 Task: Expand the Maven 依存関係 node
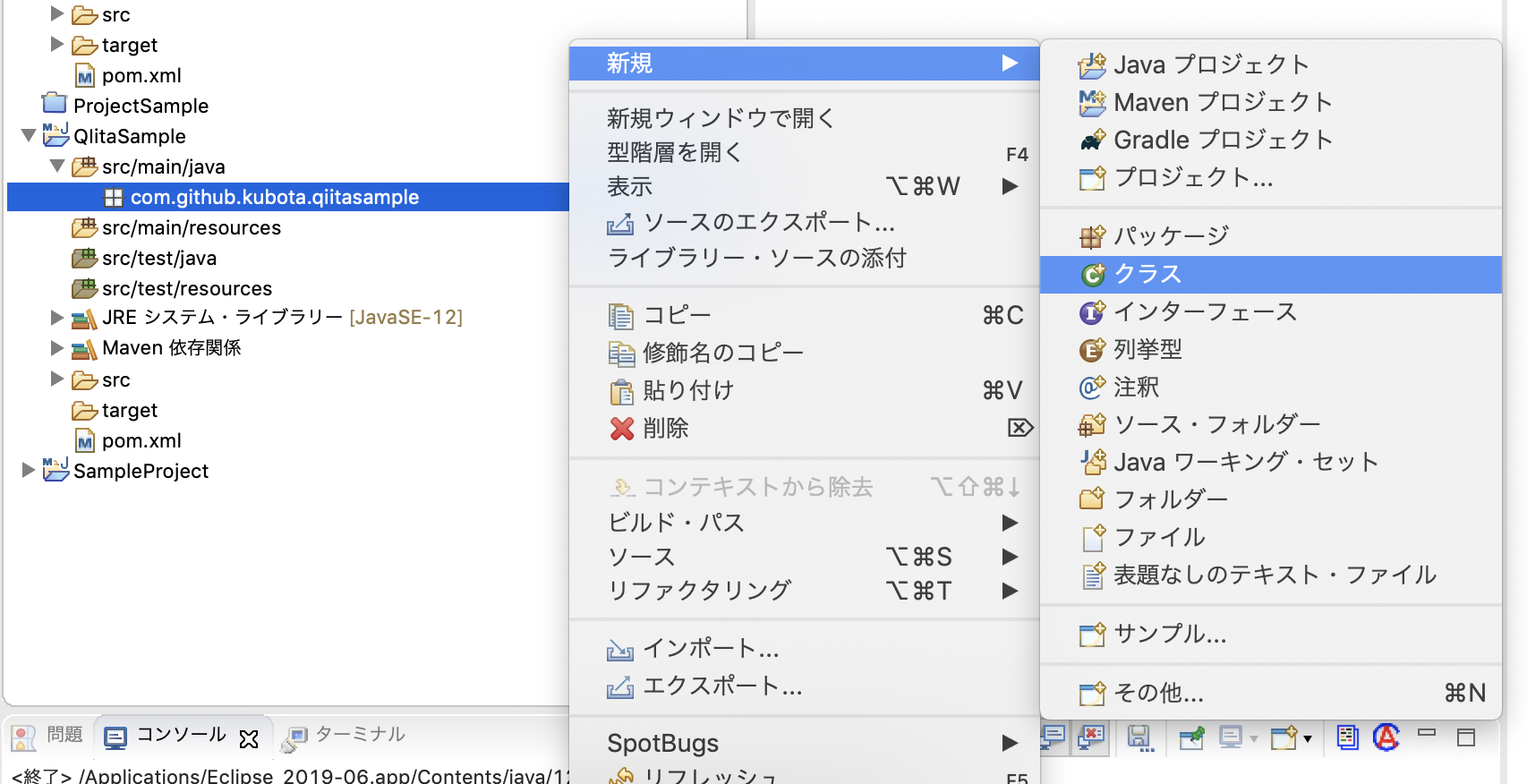click(x=57, y=347)
